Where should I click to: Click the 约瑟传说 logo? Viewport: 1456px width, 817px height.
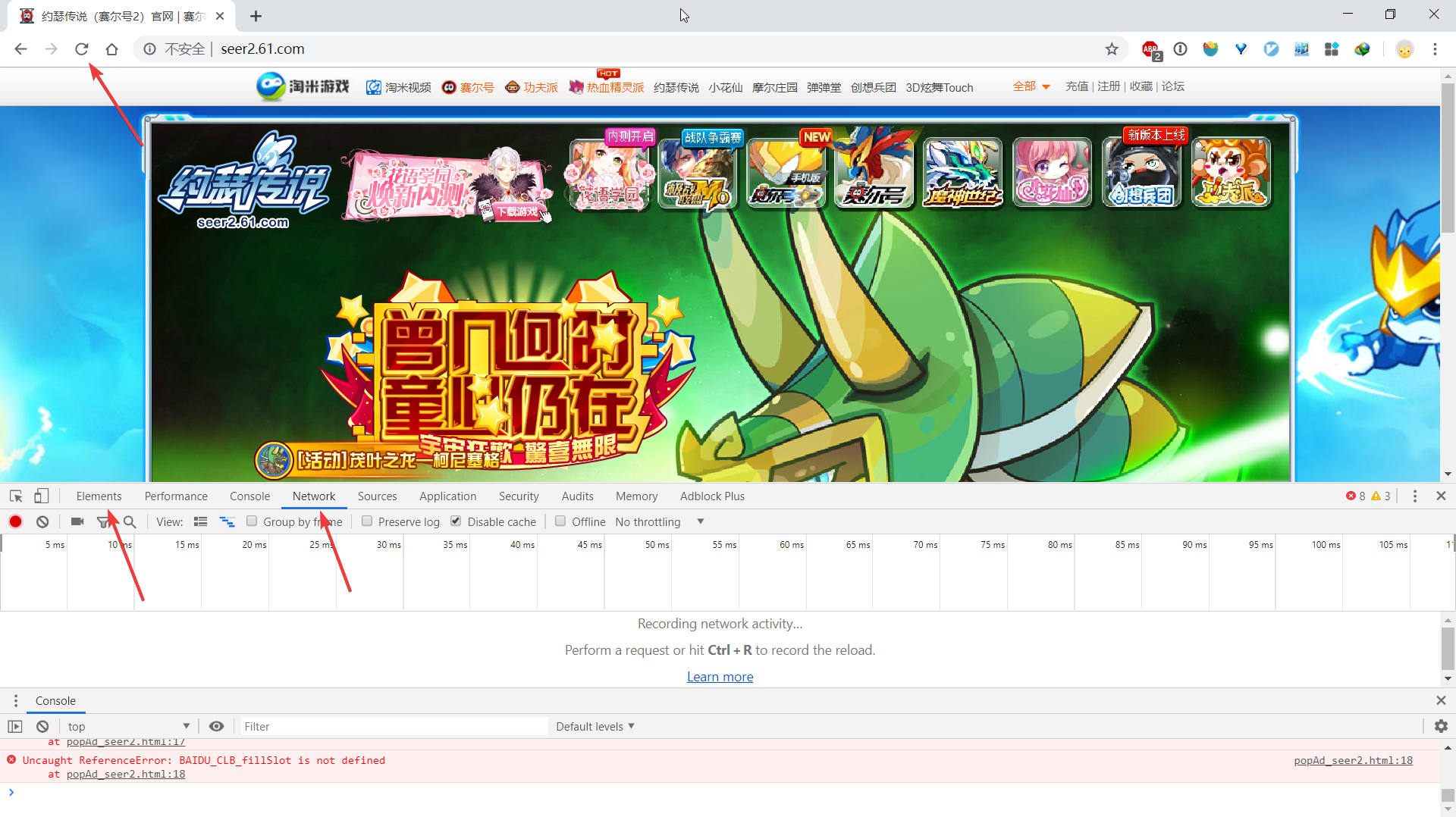tap(244, 180)
